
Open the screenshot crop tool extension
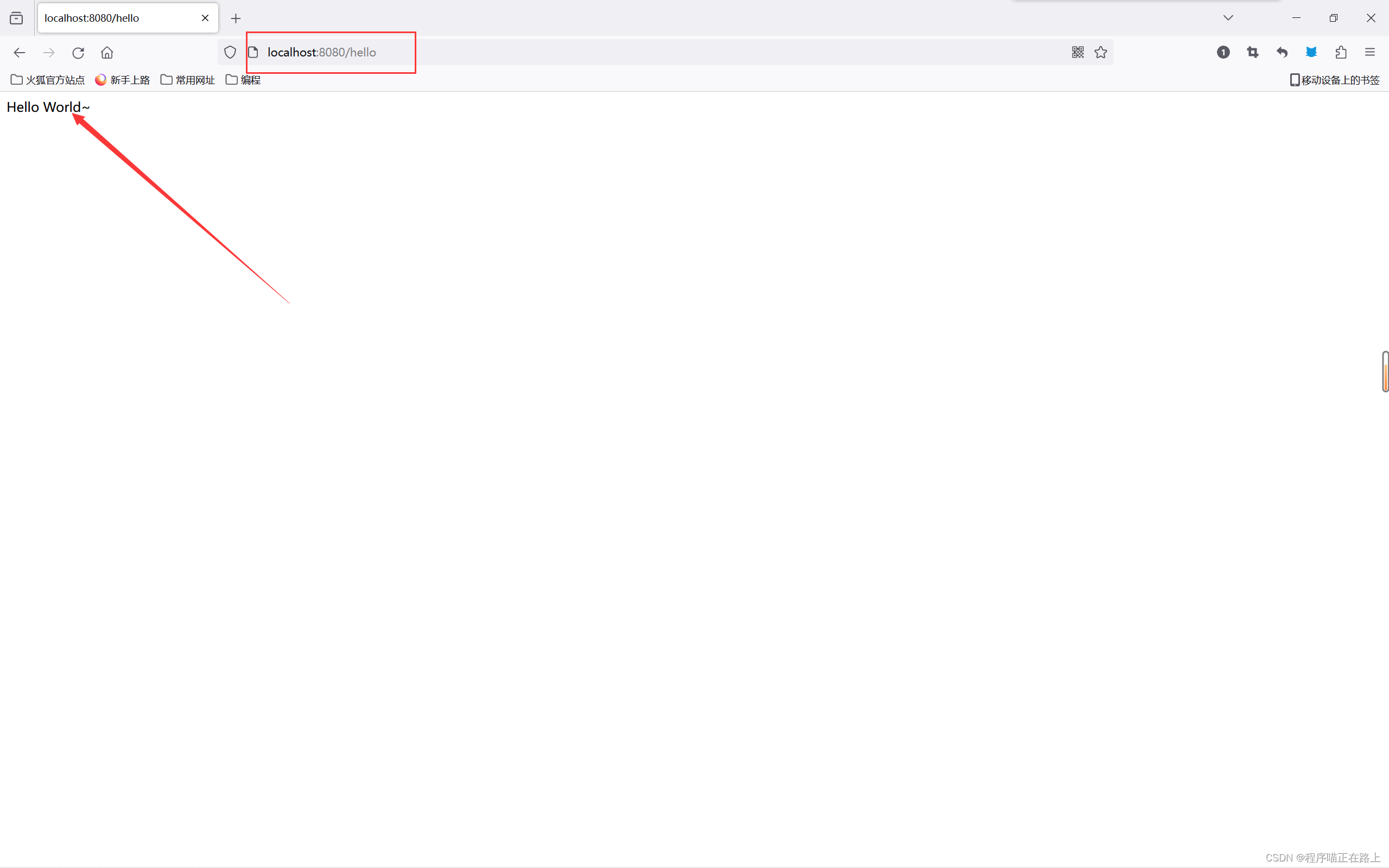tap(1252, 52)
